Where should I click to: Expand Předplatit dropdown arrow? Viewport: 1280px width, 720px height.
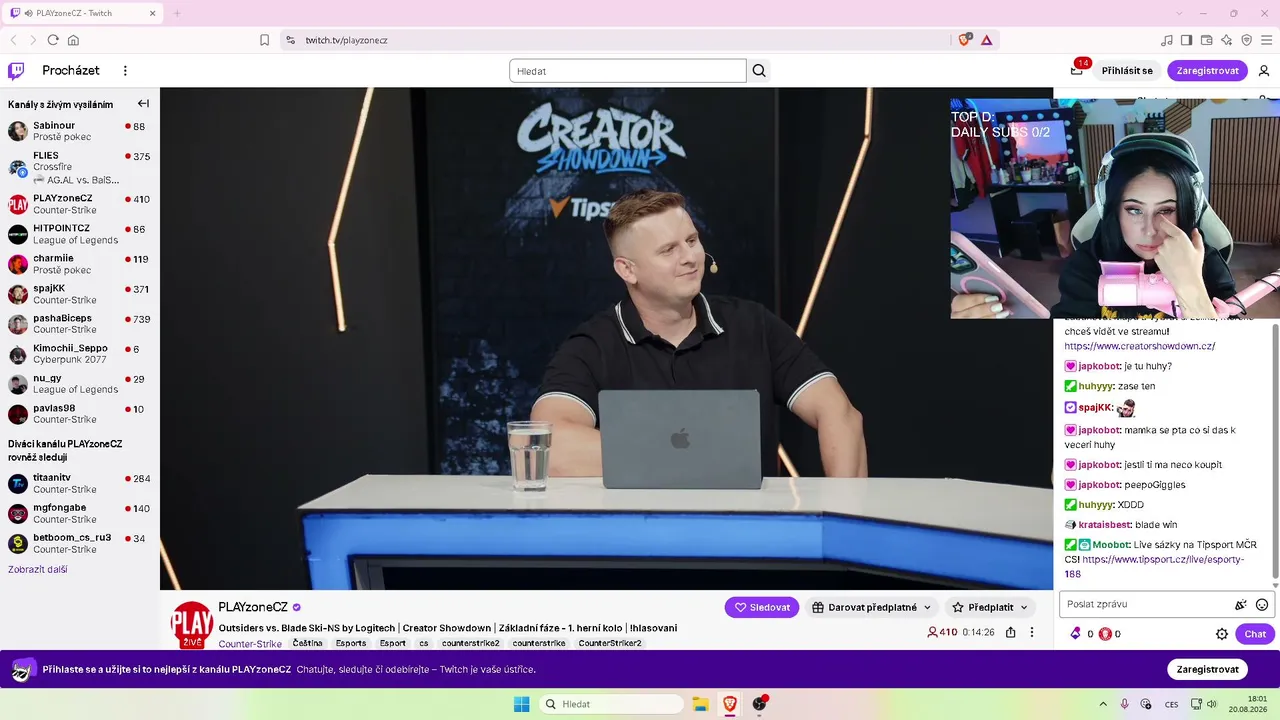click(1024, 607)
